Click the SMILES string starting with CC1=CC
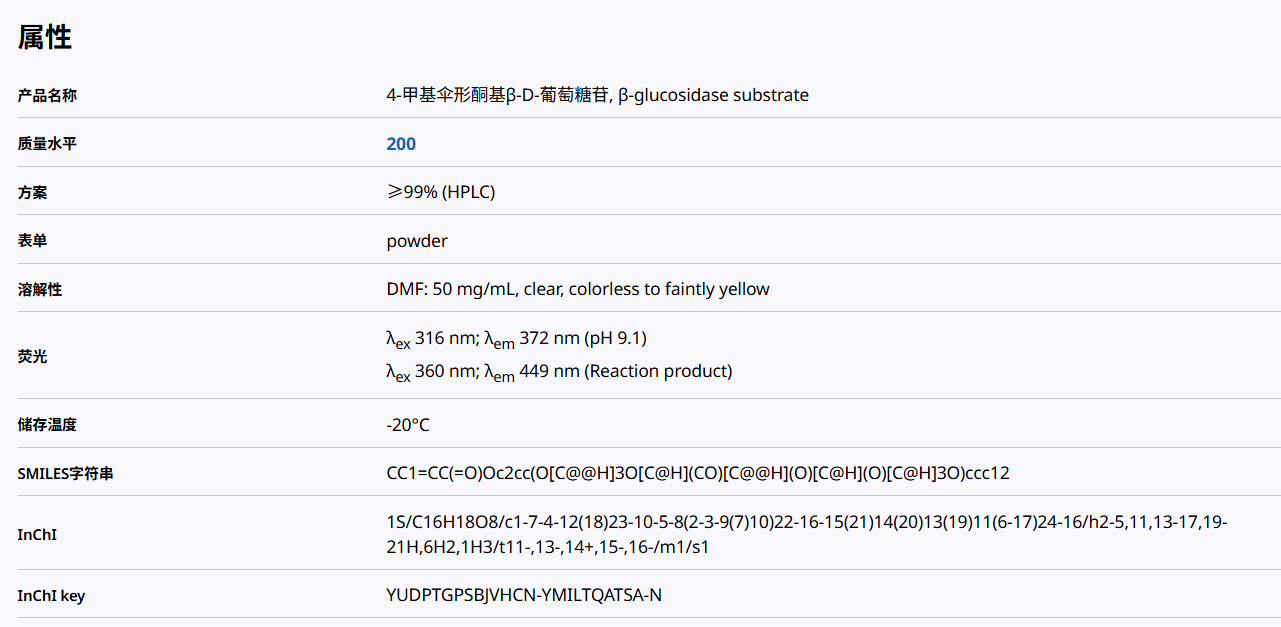The image size is (1281, 627). click(698, 473)
